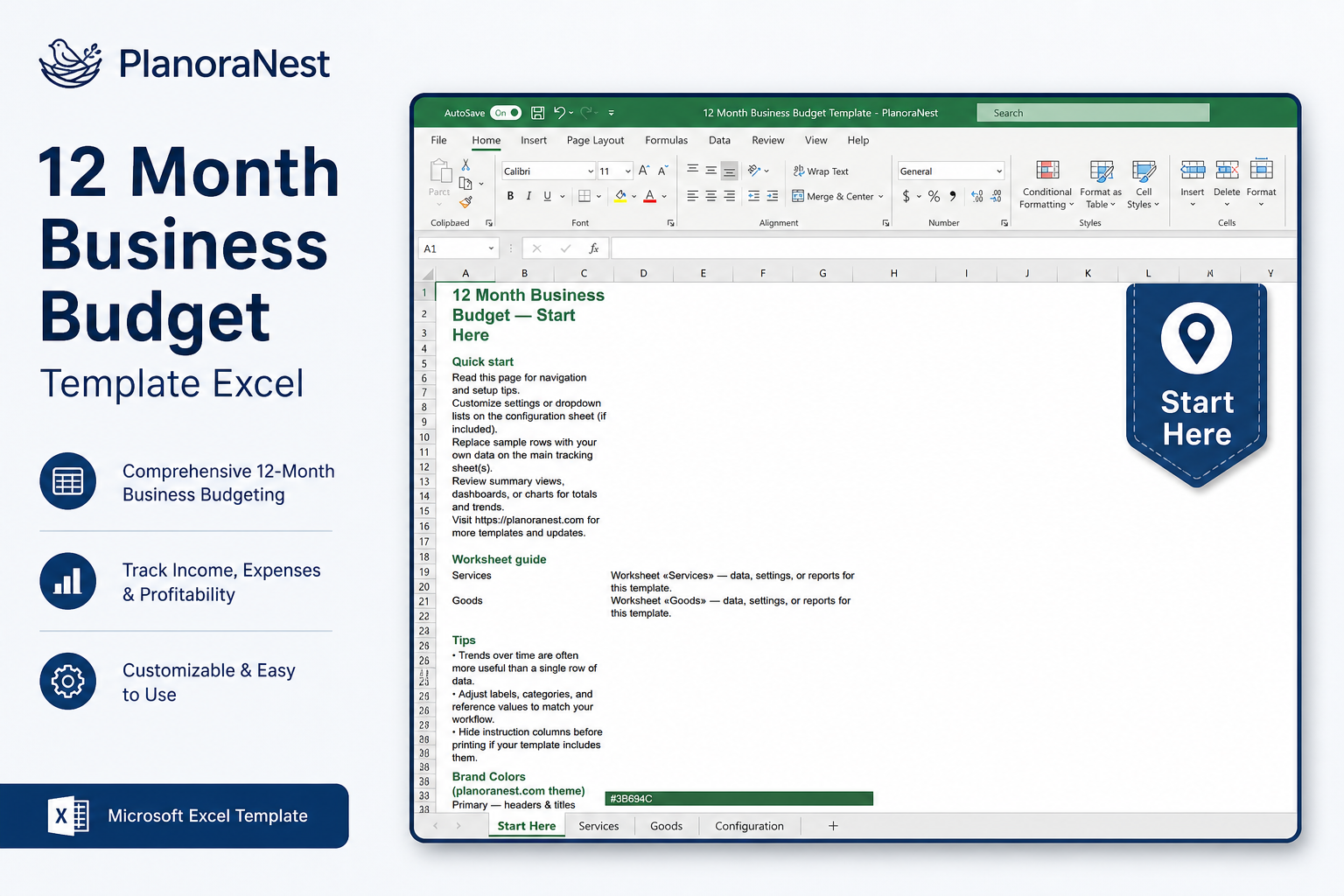The width and height of the screenshot is (1344, 896).
Task: Open the File menu
Action: click(438, 140)
